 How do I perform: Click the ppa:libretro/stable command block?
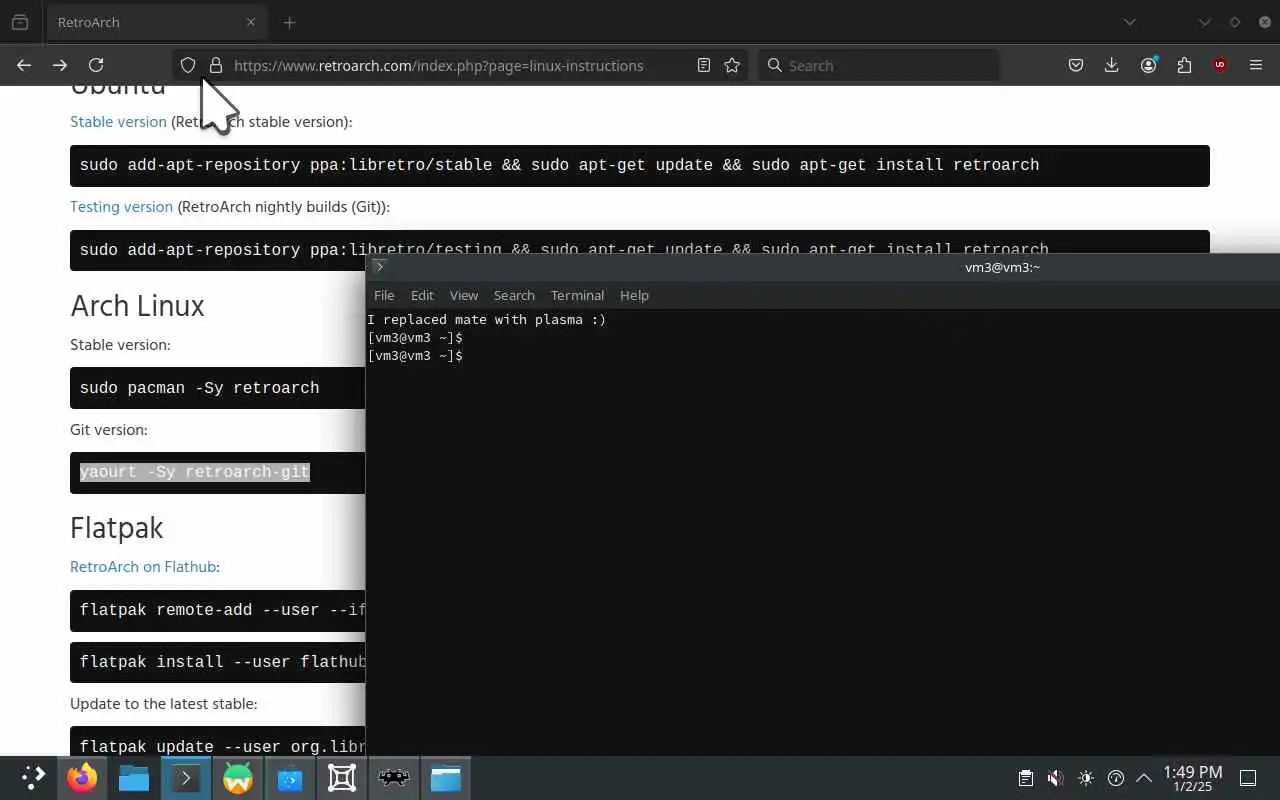tap(640, 166)
